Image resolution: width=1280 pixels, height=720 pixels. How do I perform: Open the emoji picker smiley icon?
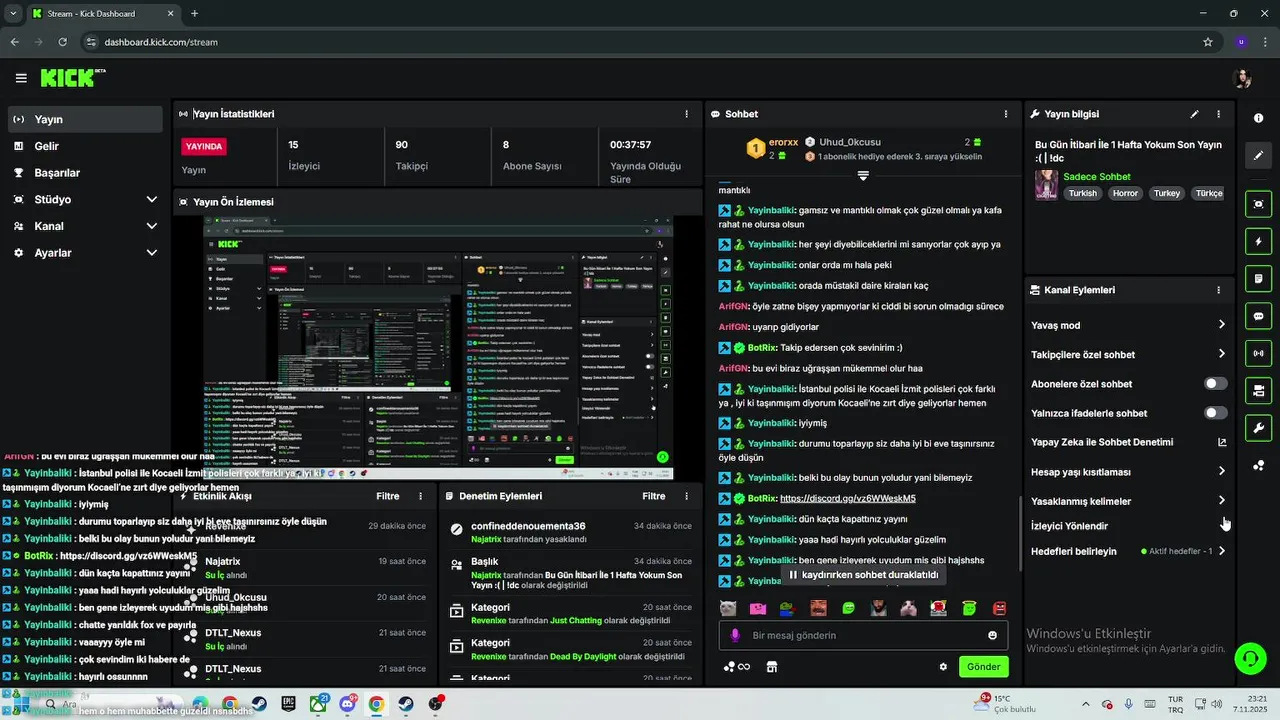(992, 635)
